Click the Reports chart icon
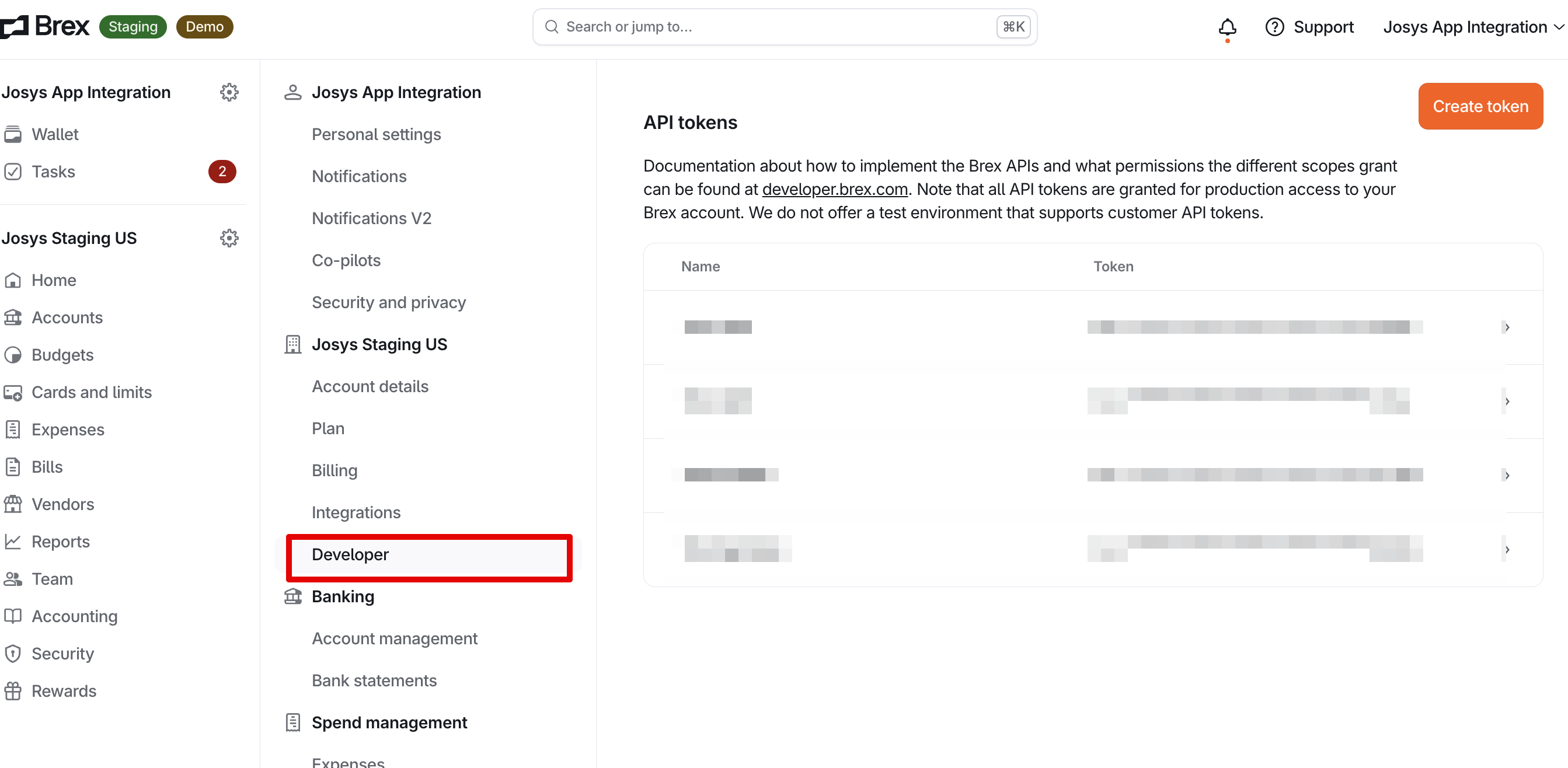1568x768 pixels. 13,542
